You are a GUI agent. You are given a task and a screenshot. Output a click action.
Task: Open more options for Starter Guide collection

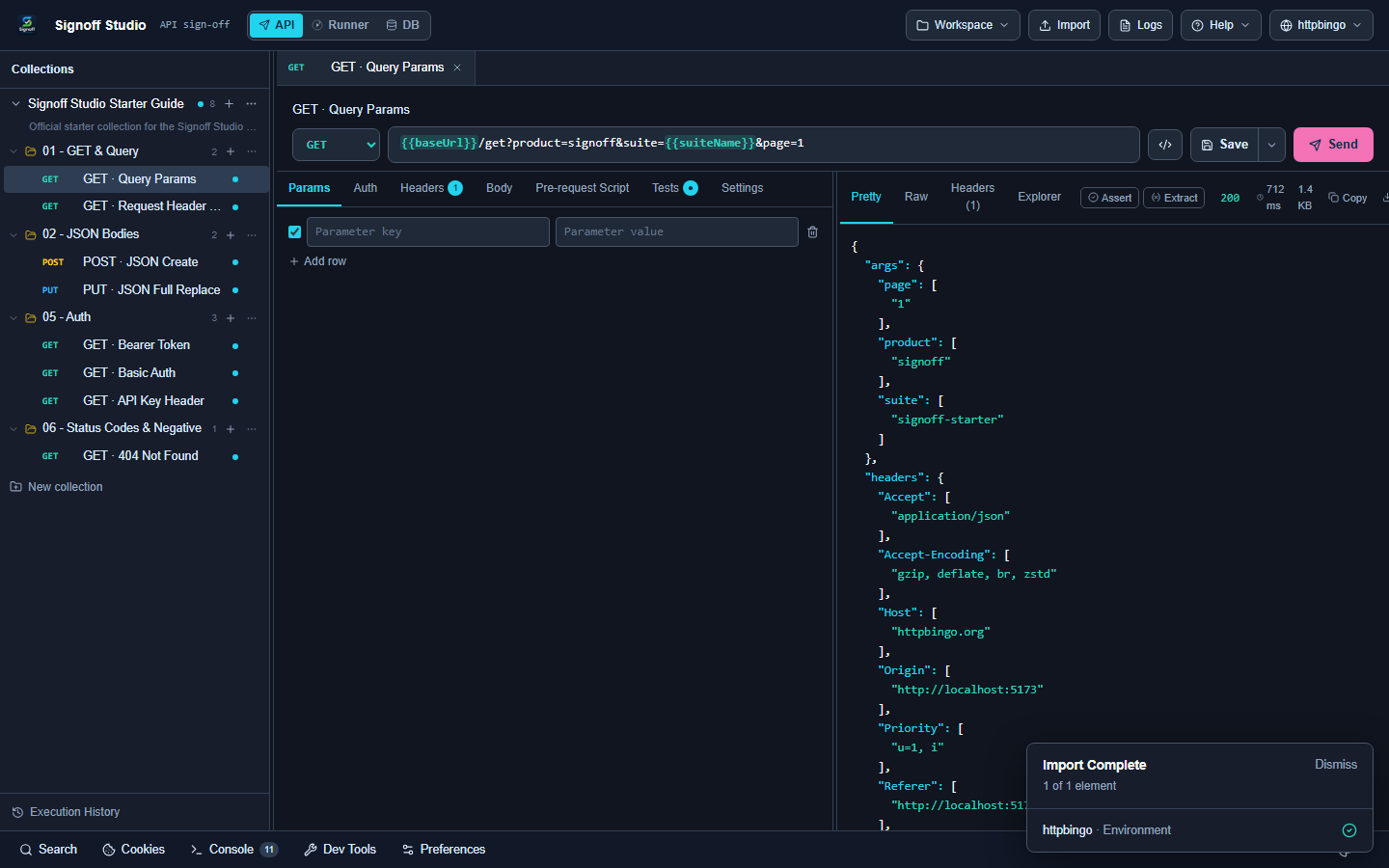(x=252, y=104)
